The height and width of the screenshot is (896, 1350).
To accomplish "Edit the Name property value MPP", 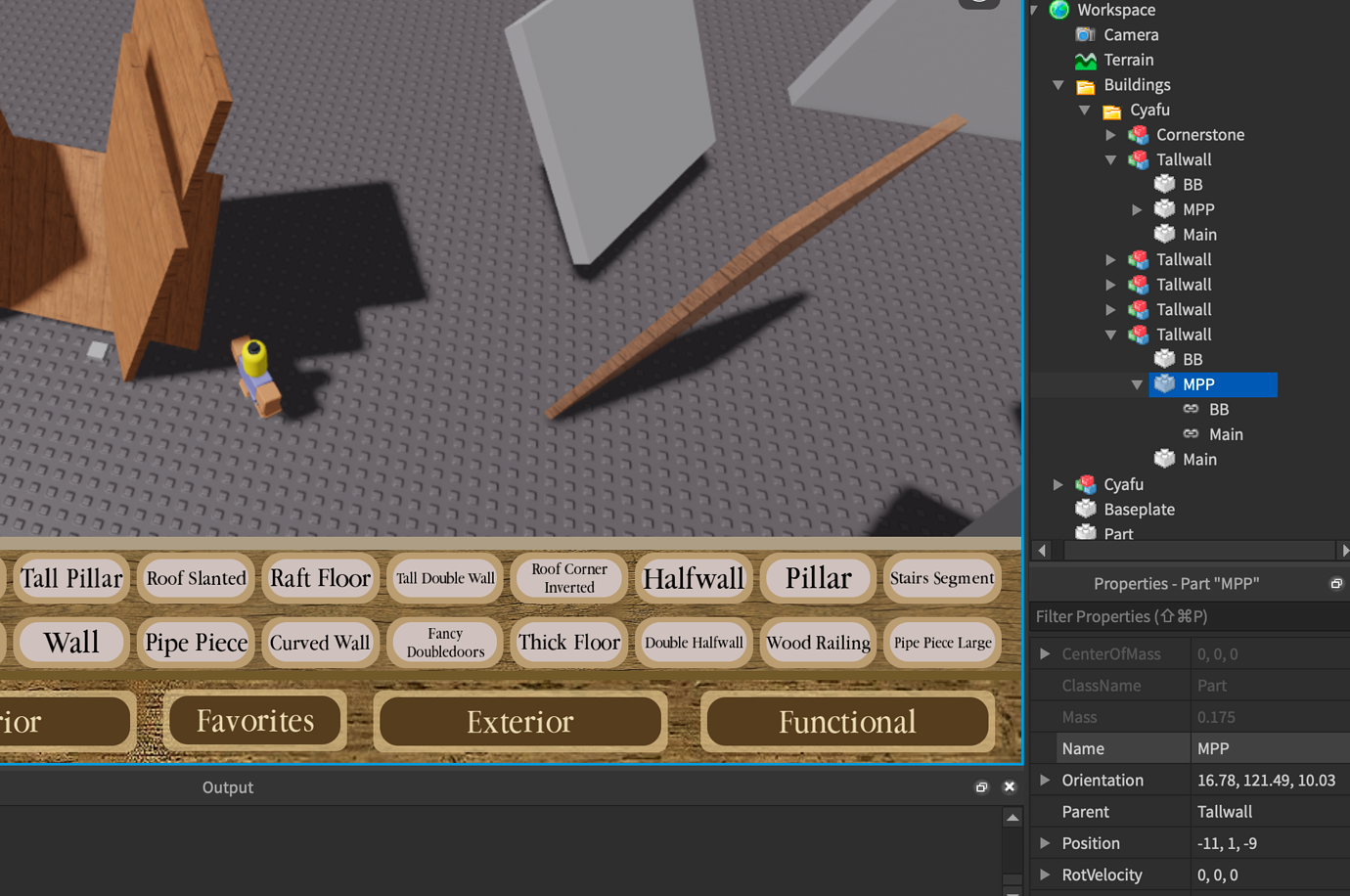I will coord(1270,748).
